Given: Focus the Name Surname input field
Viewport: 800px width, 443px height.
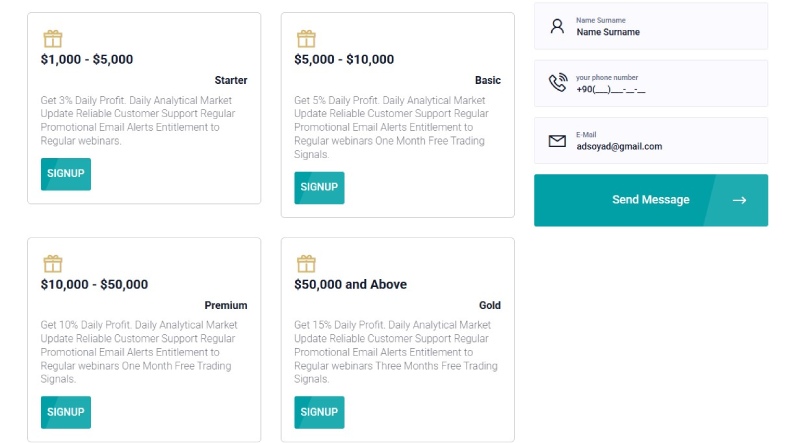Looking at the screenshot, I should coord(651,26).
